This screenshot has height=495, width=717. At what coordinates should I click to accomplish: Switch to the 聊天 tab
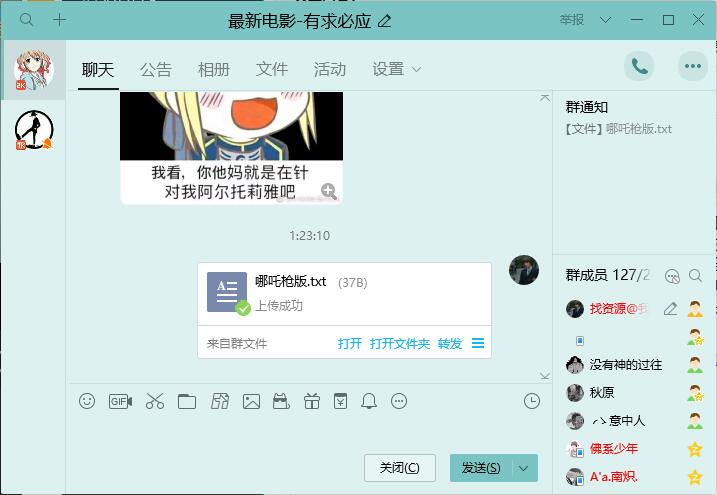point(98,70)
